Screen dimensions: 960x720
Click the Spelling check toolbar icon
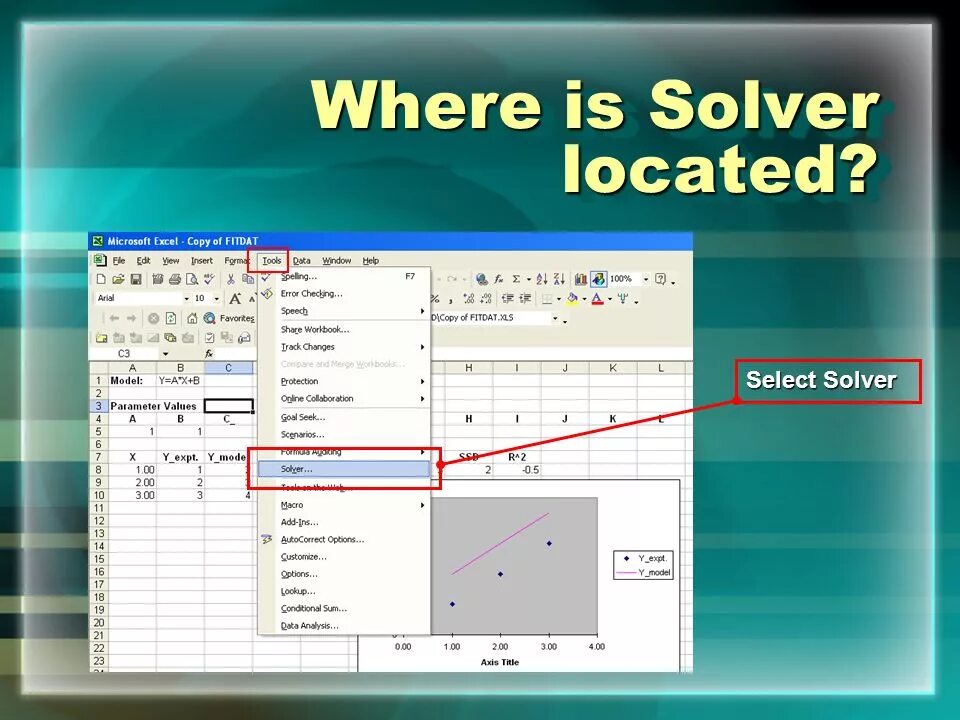(209, 279)
